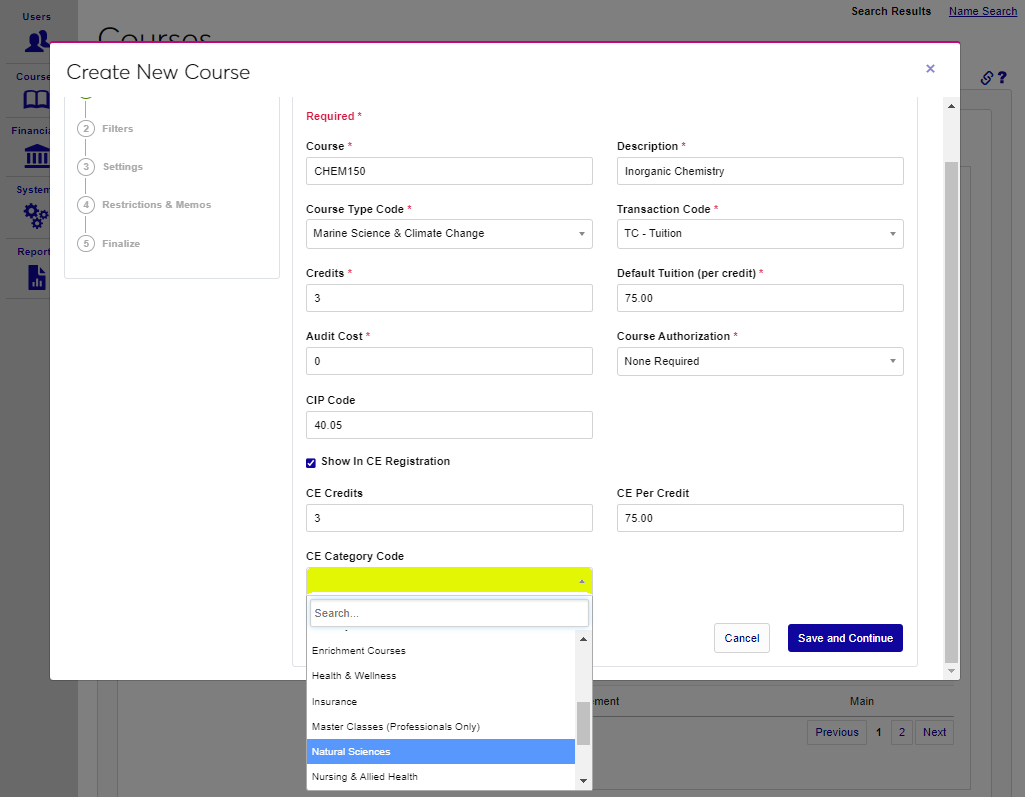The image size is (1025, 797).
Task: Click the Save and Continue button
Action: [845, 638]
